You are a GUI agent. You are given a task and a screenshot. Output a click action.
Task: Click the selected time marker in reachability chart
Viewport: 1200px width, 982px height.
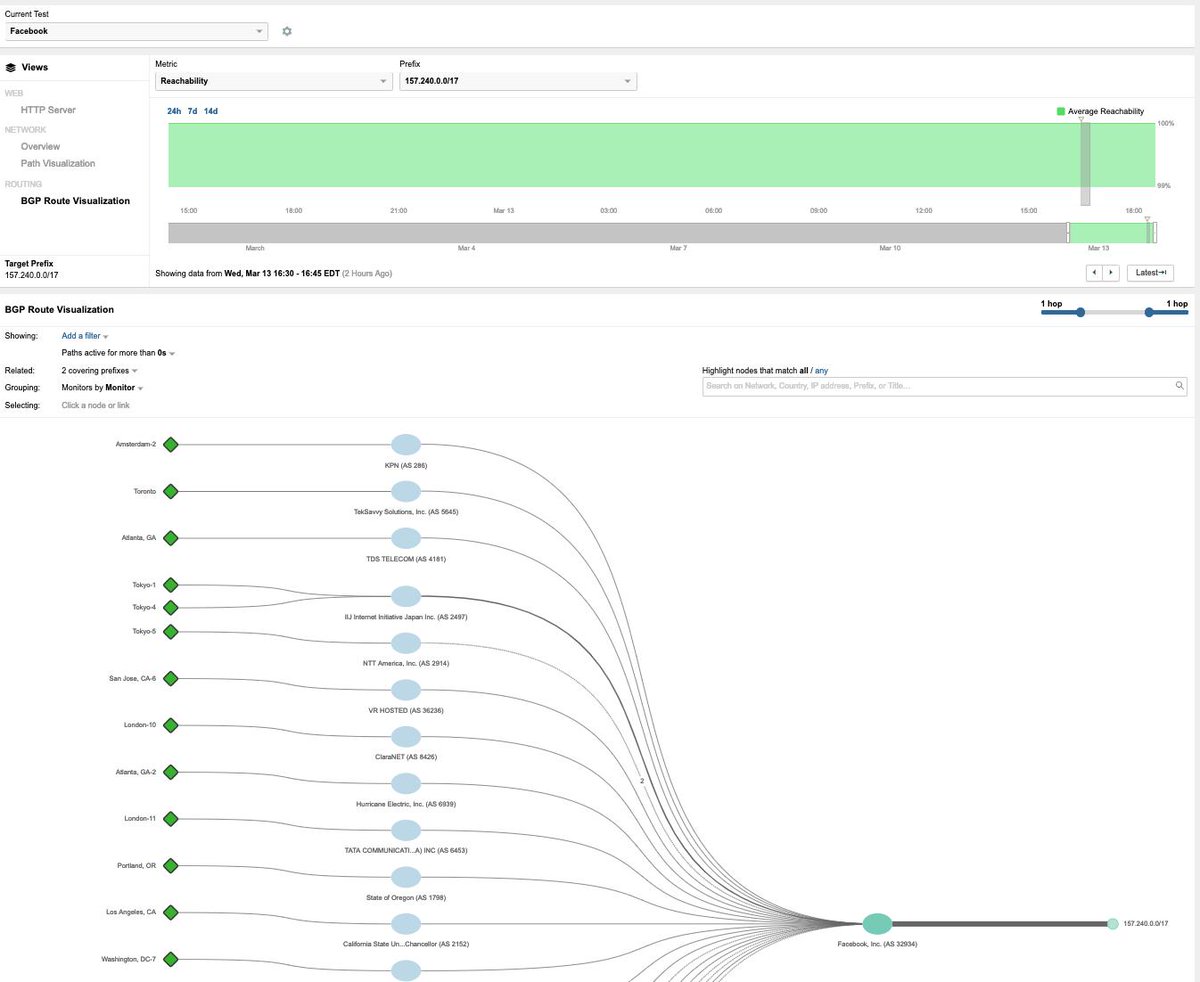1085,163
